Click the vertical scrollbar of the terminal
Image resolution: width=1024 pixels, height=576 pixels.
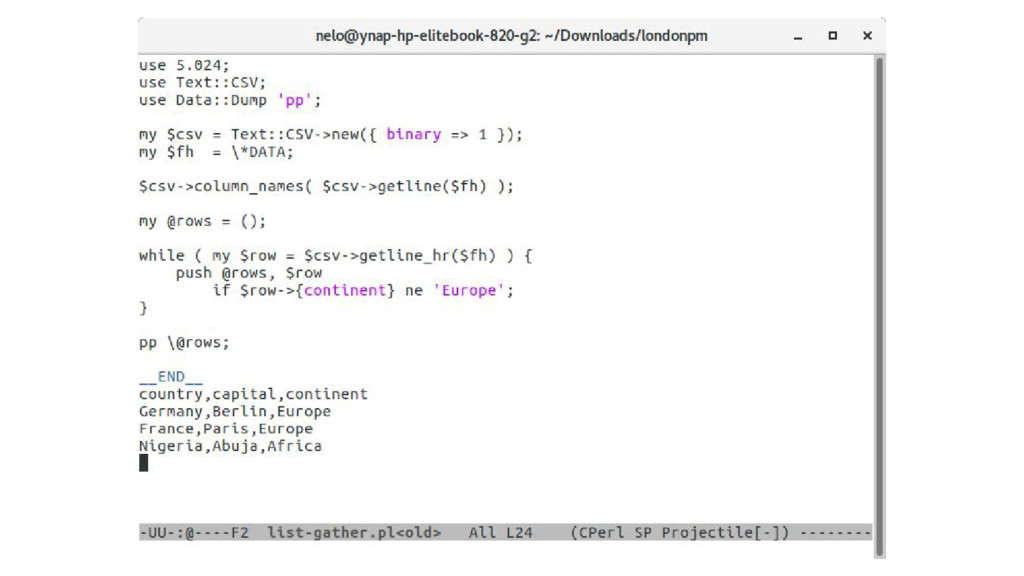click(880, 306)
